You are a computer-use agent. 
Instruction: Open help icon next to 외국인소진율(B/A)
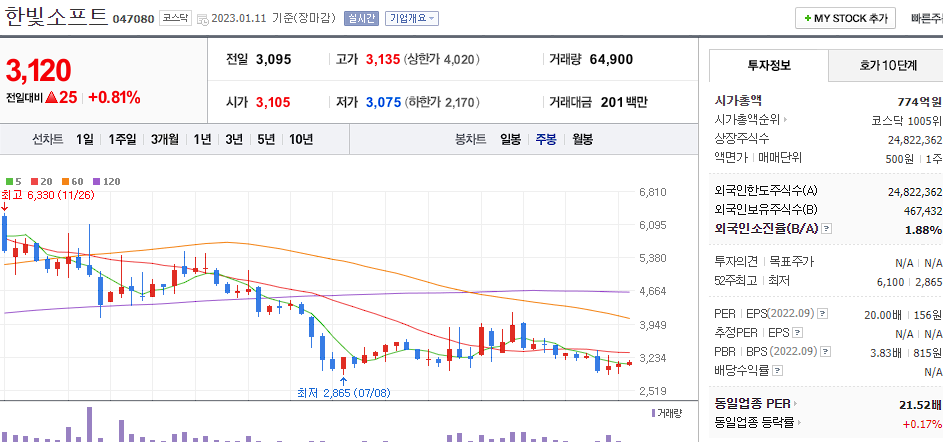tap(827, 229)
